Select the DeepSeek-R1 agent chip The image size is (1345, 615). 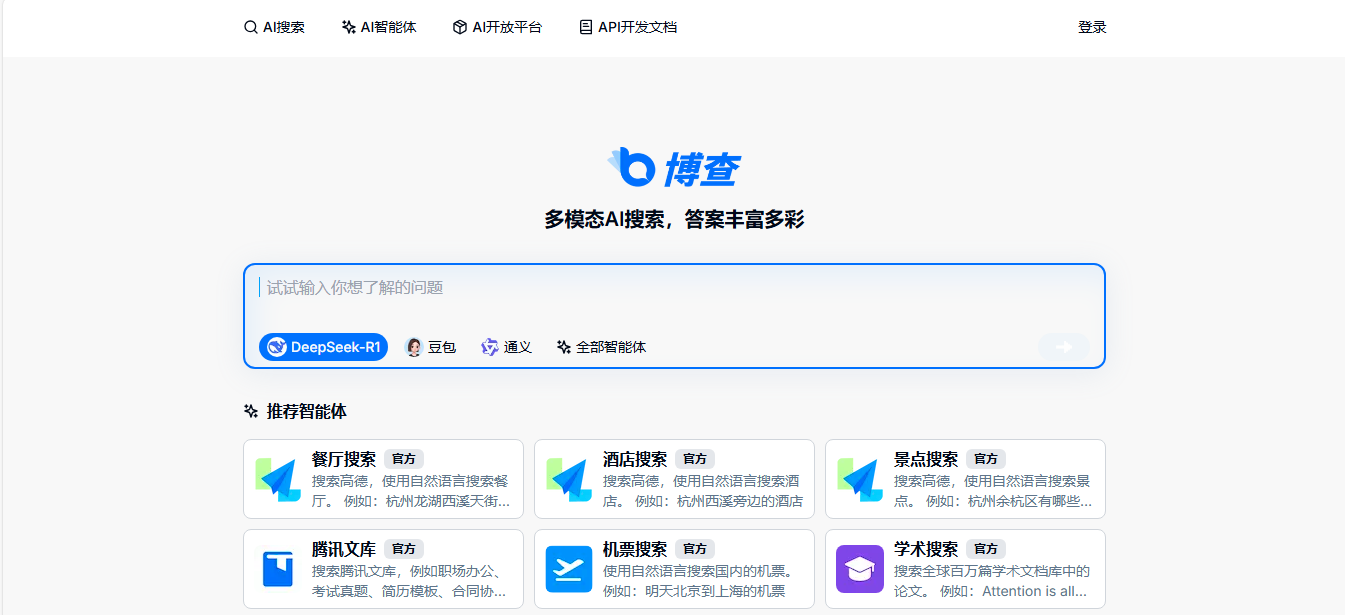point(323,347)
